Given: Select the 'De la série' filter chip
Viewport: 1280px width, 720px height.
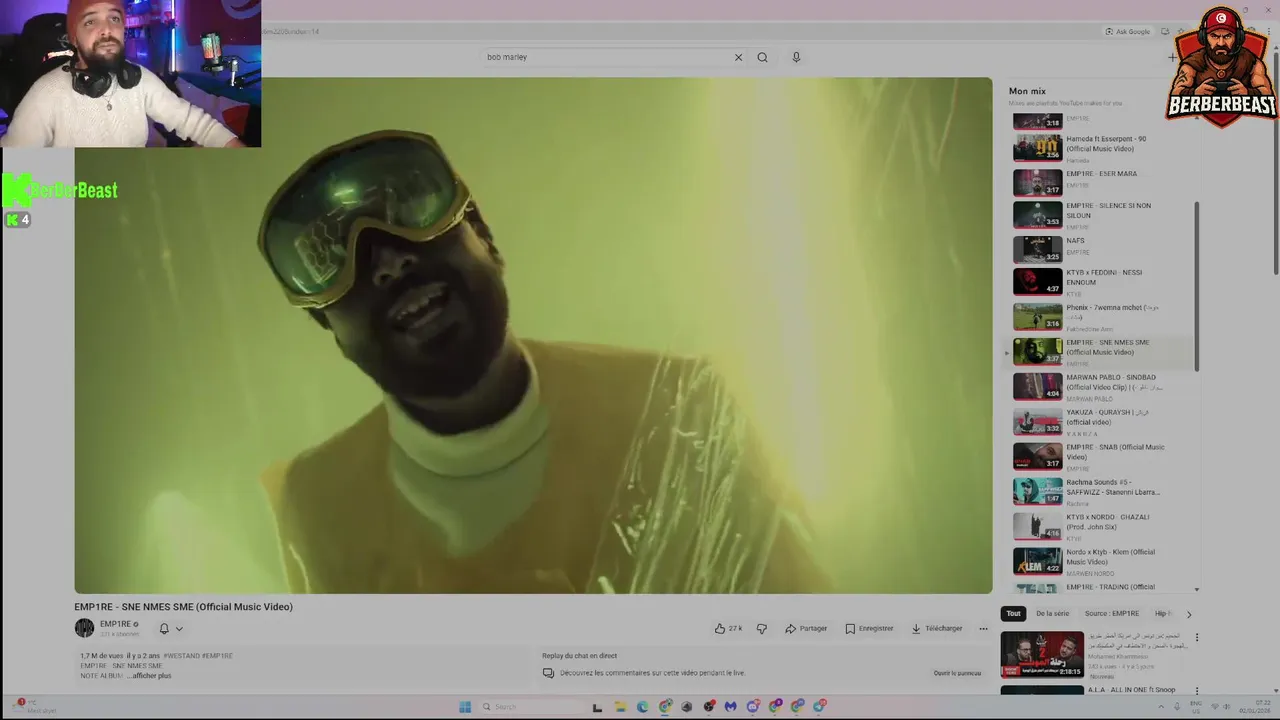Looking at the screenshot, I should (x=1052, y=613).
